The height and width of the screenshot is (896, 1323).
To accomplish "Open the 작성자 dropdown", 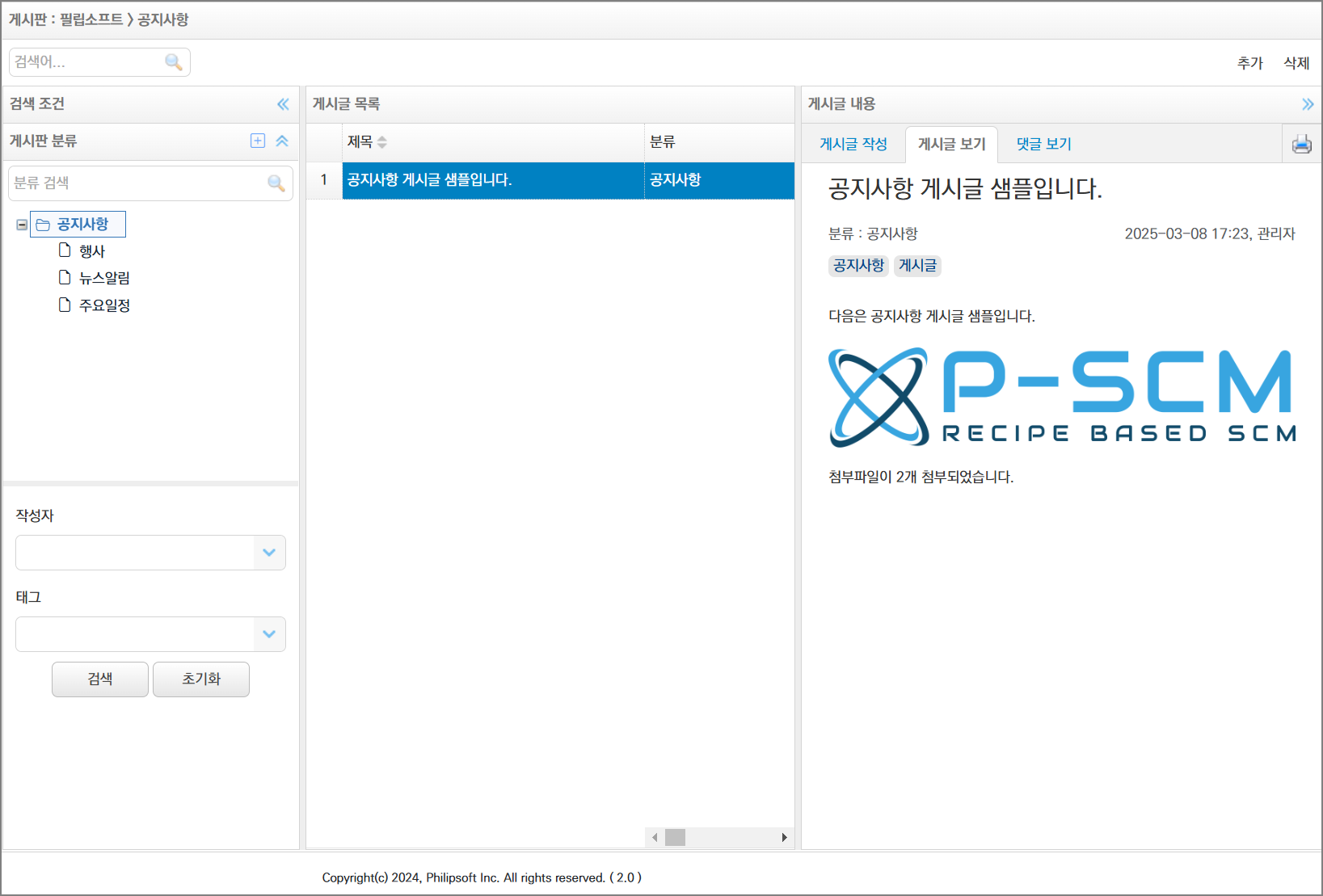I will 269,553.
